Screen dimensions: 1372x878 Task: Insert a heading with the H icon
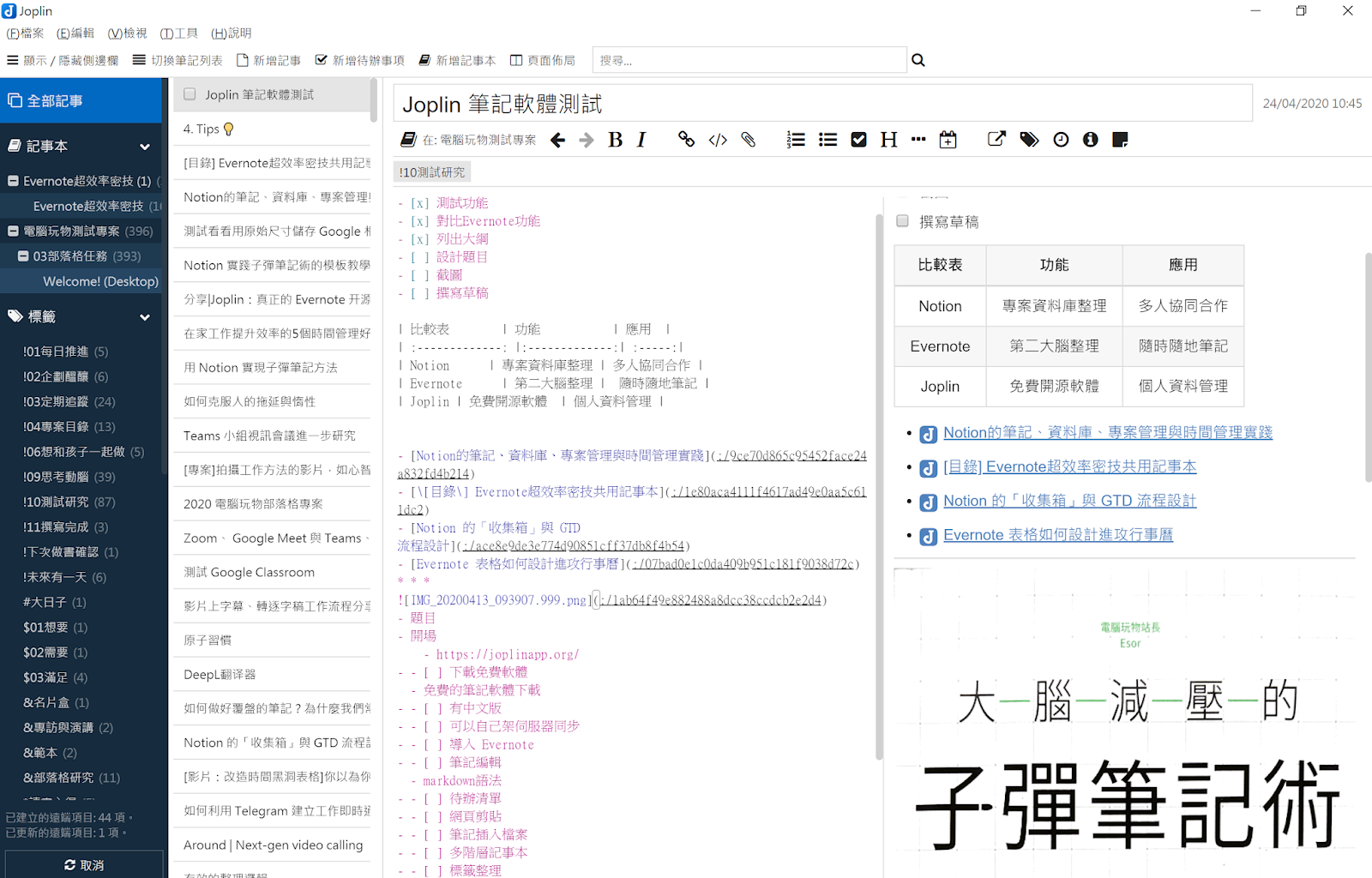pyautogui.click(x=888, y=140)
